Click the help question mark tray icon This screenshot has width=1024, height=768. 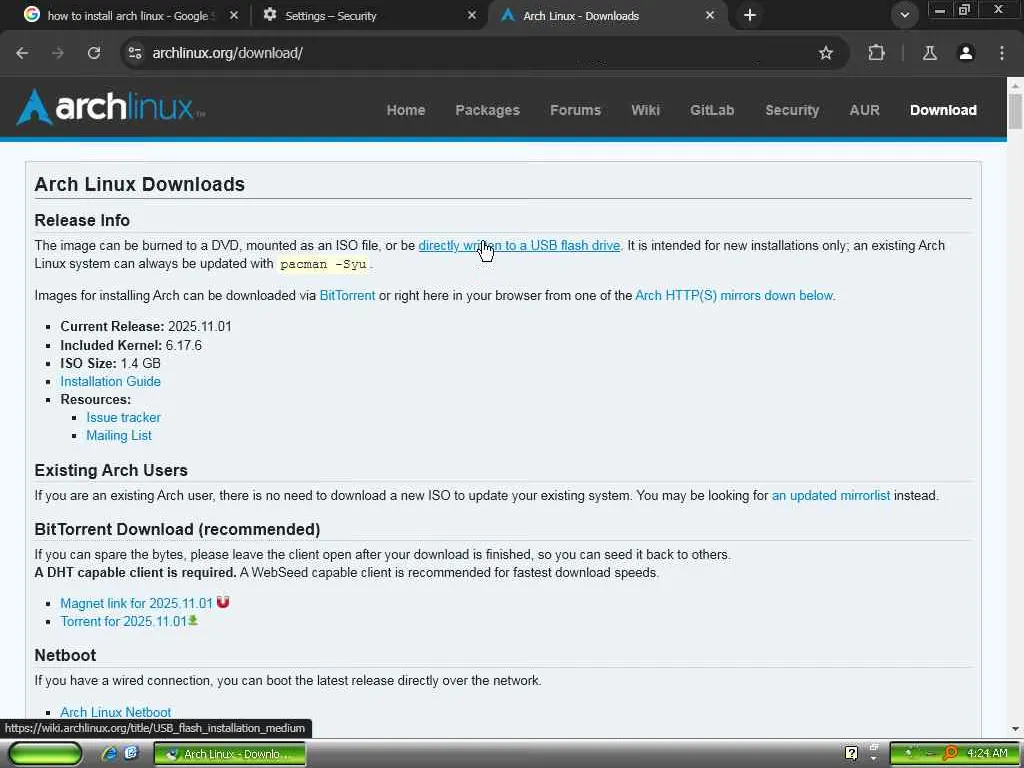(x=851, y=754)
